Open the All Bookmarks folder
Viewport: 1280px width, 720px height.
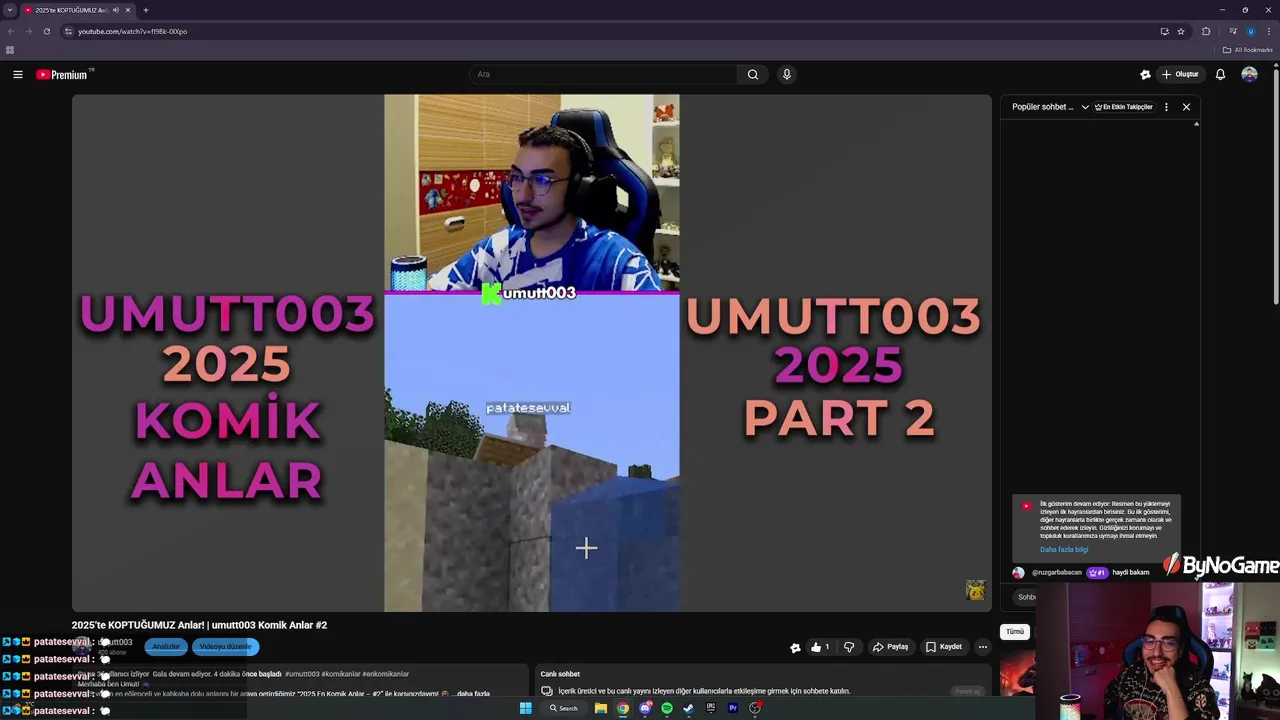[x=1248, y=50]
